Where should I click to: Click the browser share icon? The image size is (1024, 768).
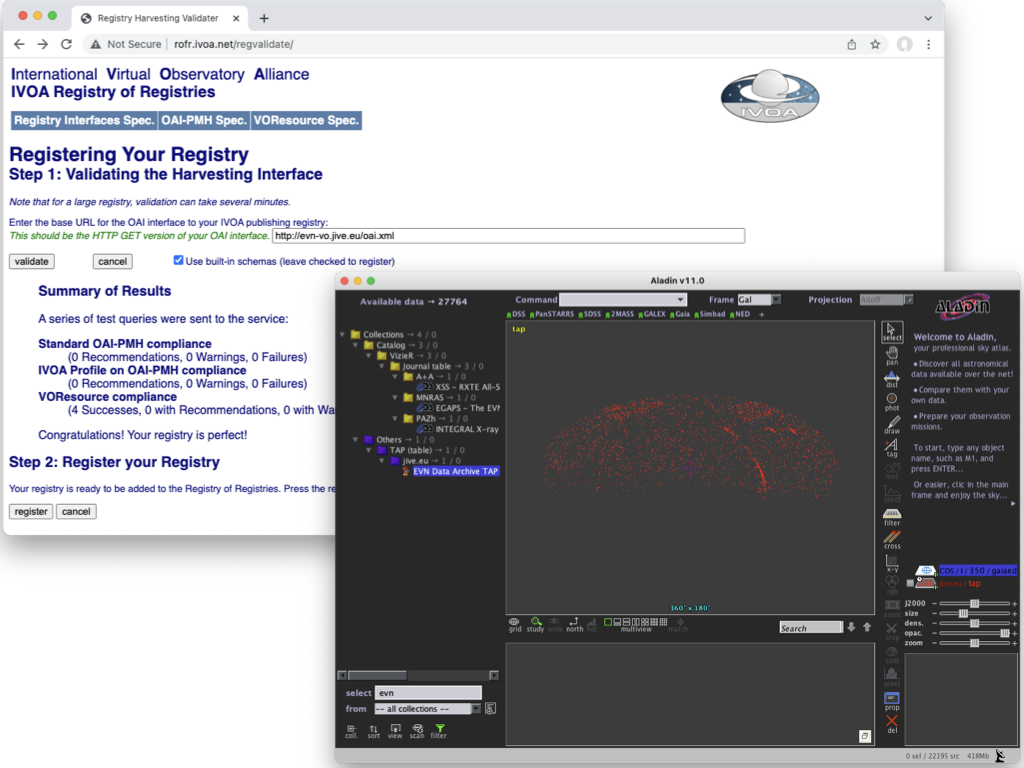[852, 44]
